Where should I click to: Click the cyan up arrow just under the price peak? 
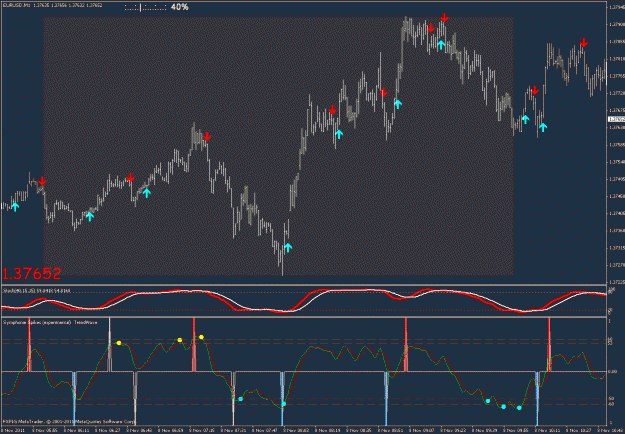point(440,45)
